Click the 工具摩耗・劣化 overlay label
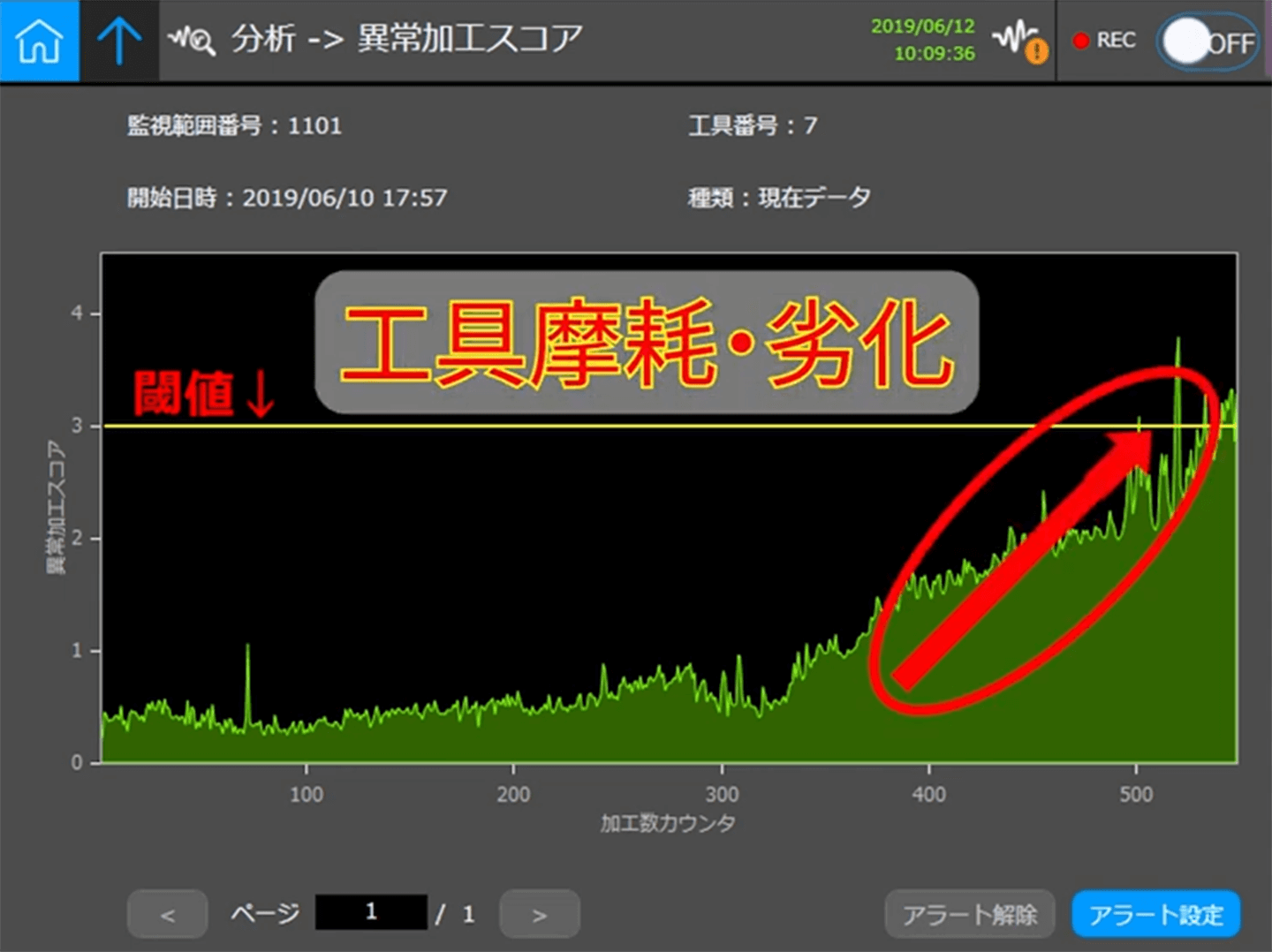1272x952 pixels. pos(647,343)
